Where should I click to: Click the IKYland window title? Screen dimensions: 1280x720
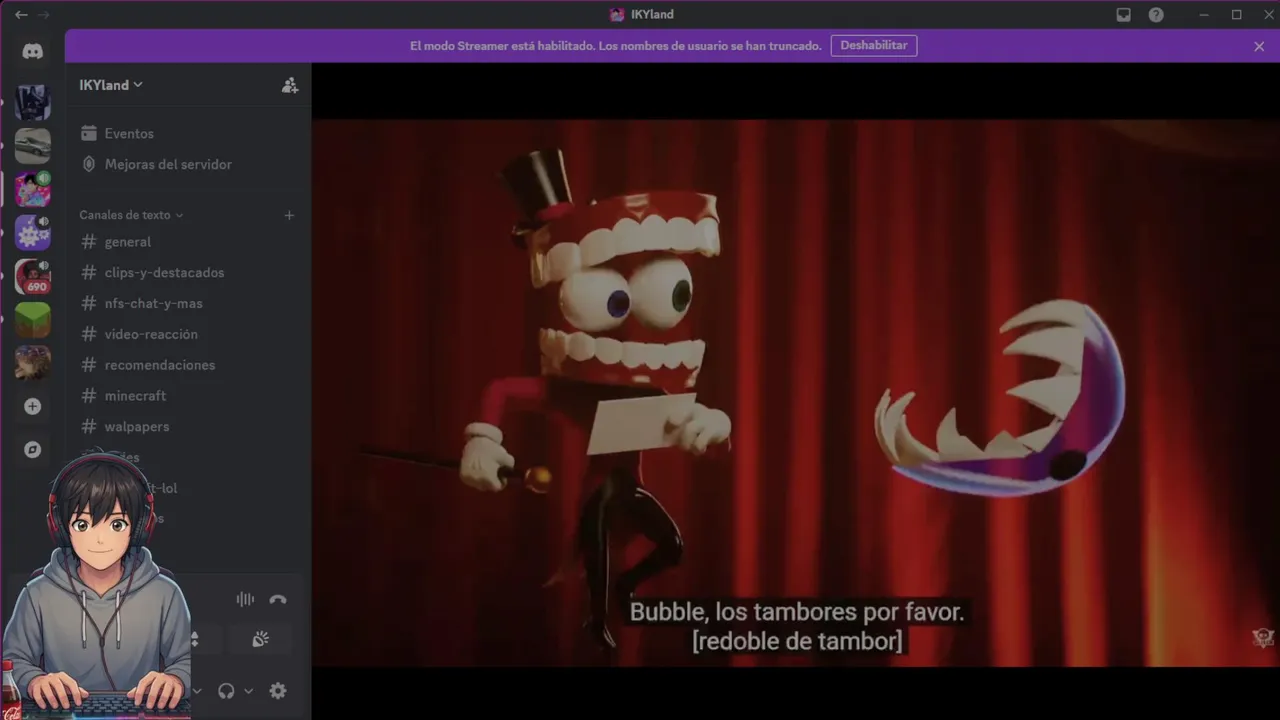coord(642,15)
